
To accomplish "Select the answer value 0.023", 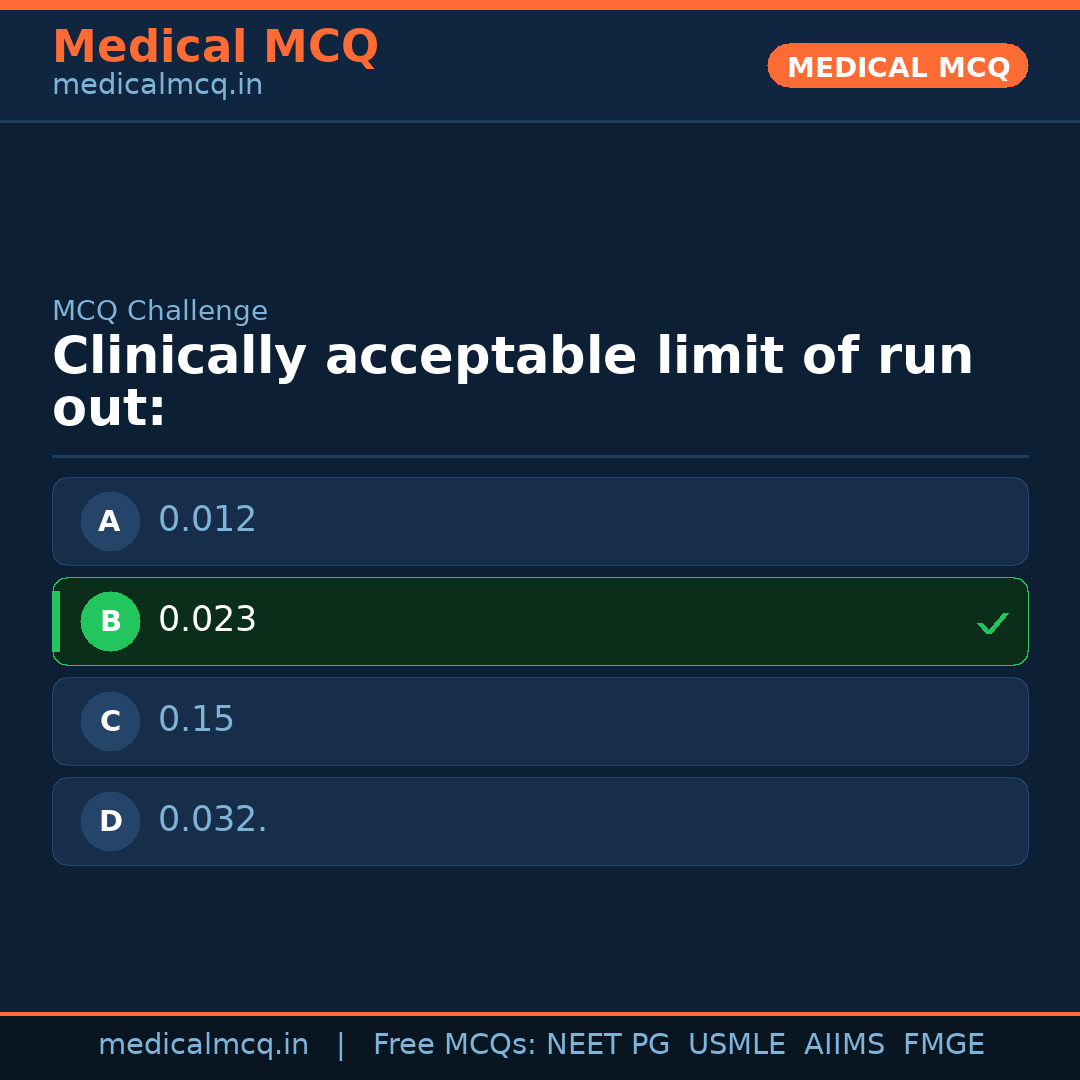I will tap(207, 620).
